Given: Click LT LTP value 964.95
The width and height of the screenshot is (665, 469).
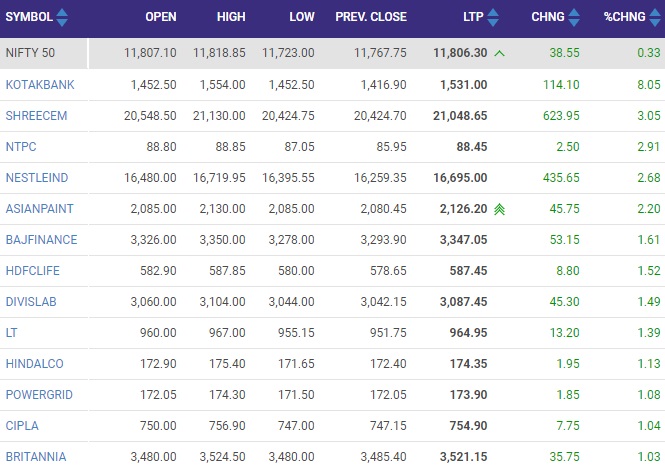Looking at the screenshot, I should pos(469,332).
